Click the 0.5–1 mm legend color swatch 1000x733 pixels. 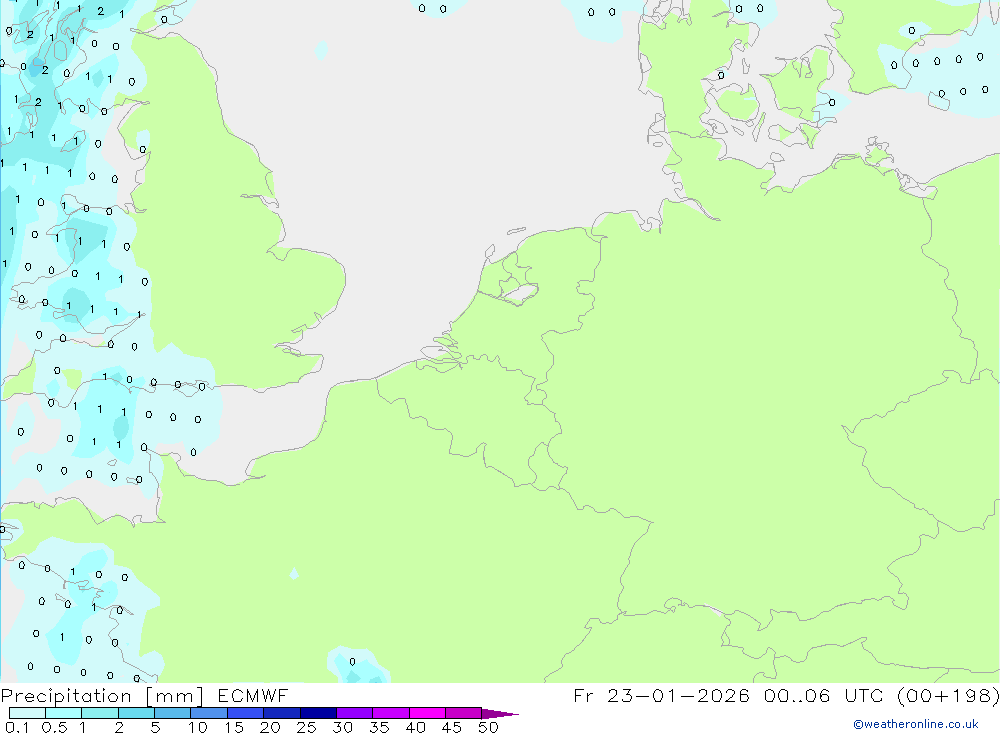coord(64,713)
